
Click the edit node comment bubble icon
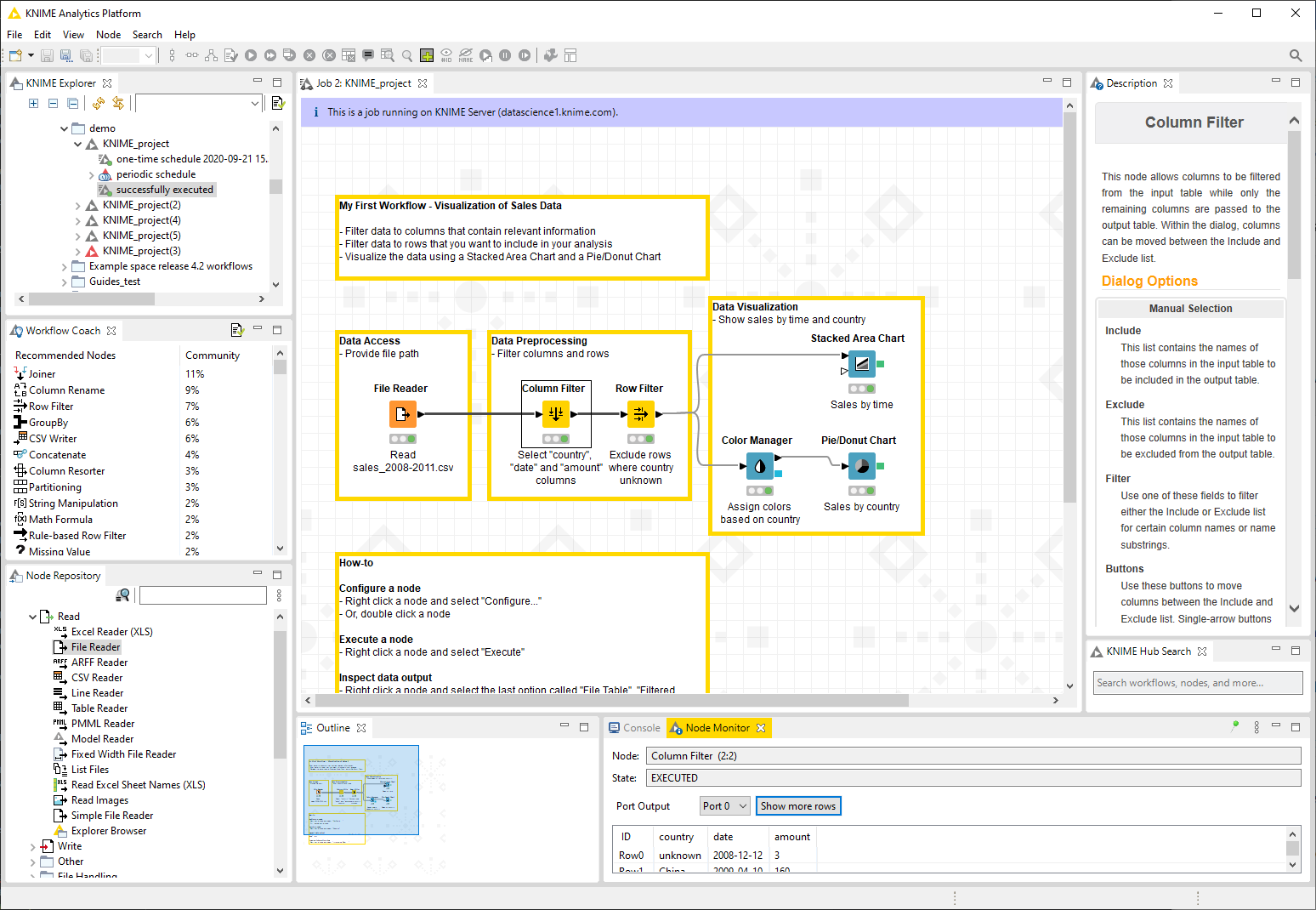tap(368, 55)
